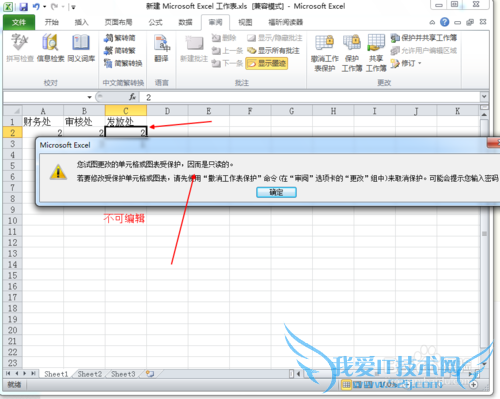The image size is (500, 399).
Task: Click the Insert Function fx icon
Action: [132, 97]
